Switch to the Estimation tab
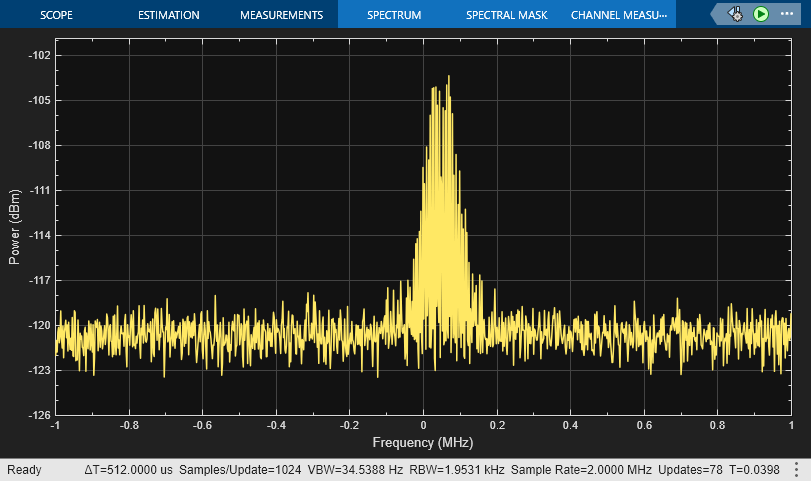Screen dimensions: 811x481 click(x=169, y=15)
